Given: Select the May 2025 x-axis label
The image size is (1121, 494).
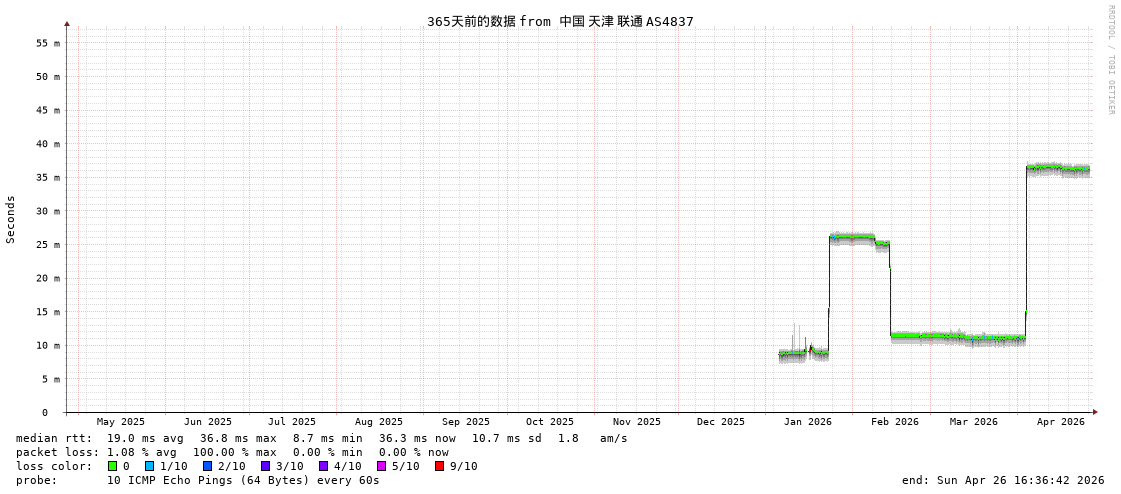Looking at the screenshot, I should click(x=120, y=422).
